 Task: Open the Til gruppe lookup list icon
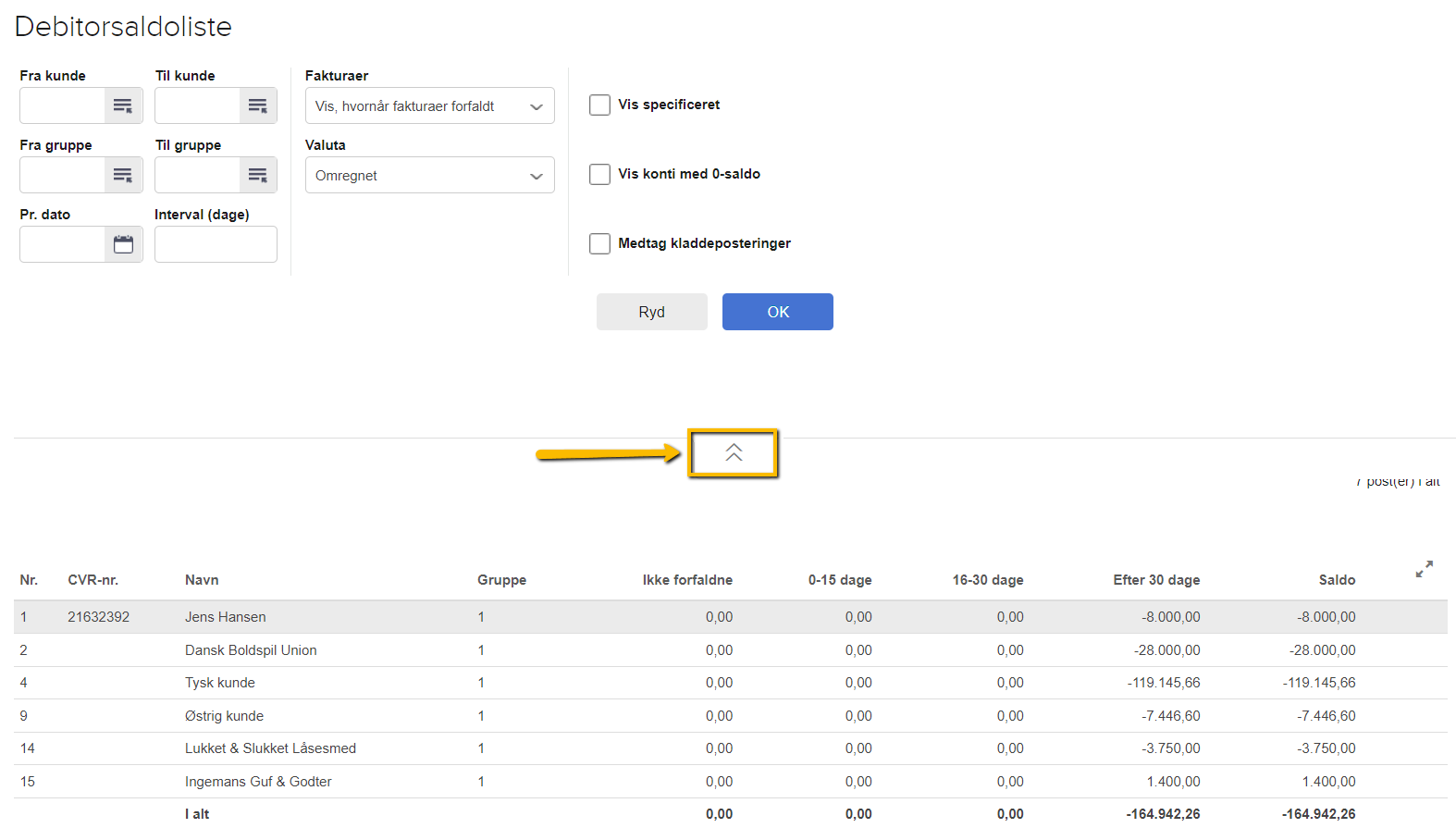pos(258,175)
